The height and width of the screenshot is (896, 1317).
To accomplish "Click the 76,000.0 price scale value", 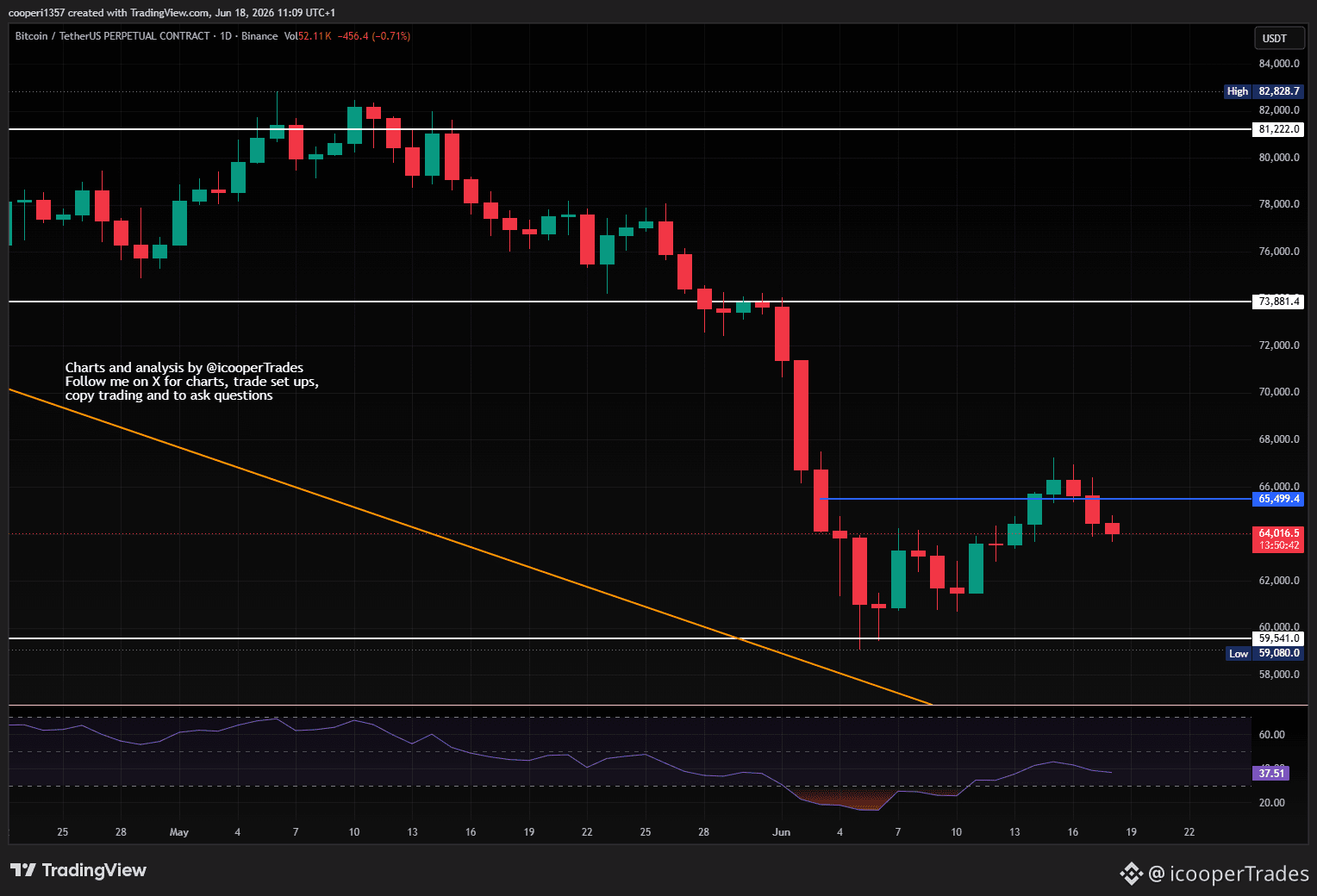I will point(1279,252).
